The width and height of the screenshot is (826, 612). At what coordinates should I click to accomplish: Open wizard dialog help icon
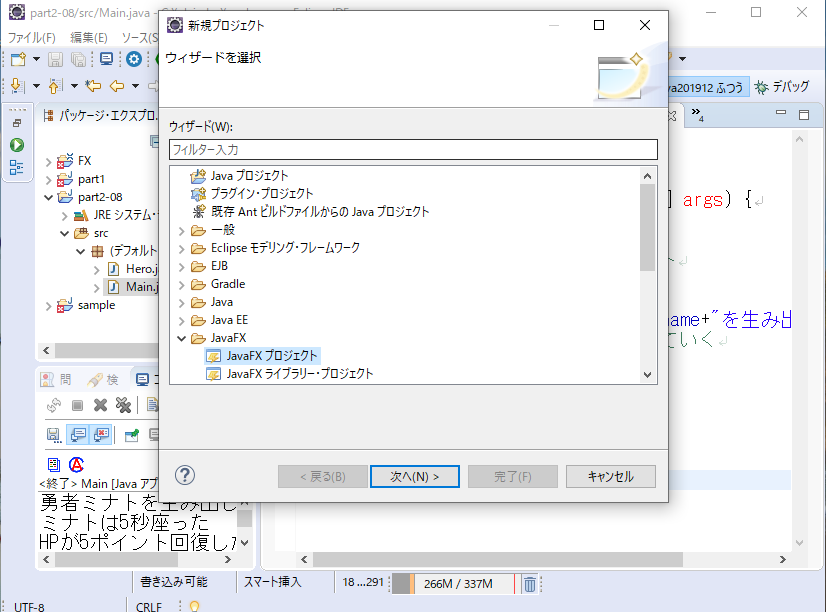tap(185, 475)
